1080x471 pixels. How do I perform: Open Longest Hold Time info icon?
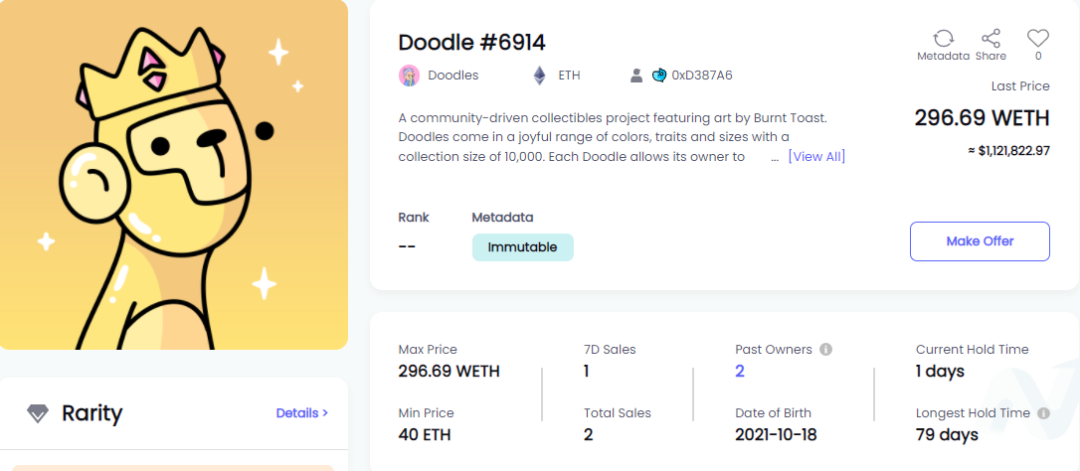[x=1043, y=413]
